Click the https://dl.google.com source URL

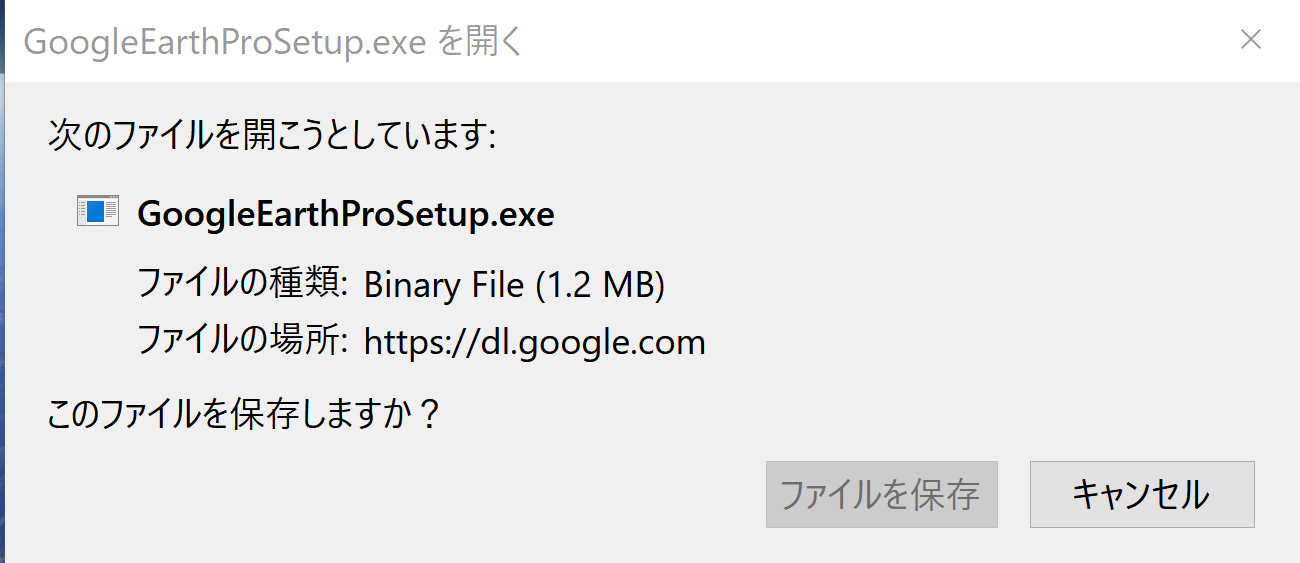534,343
